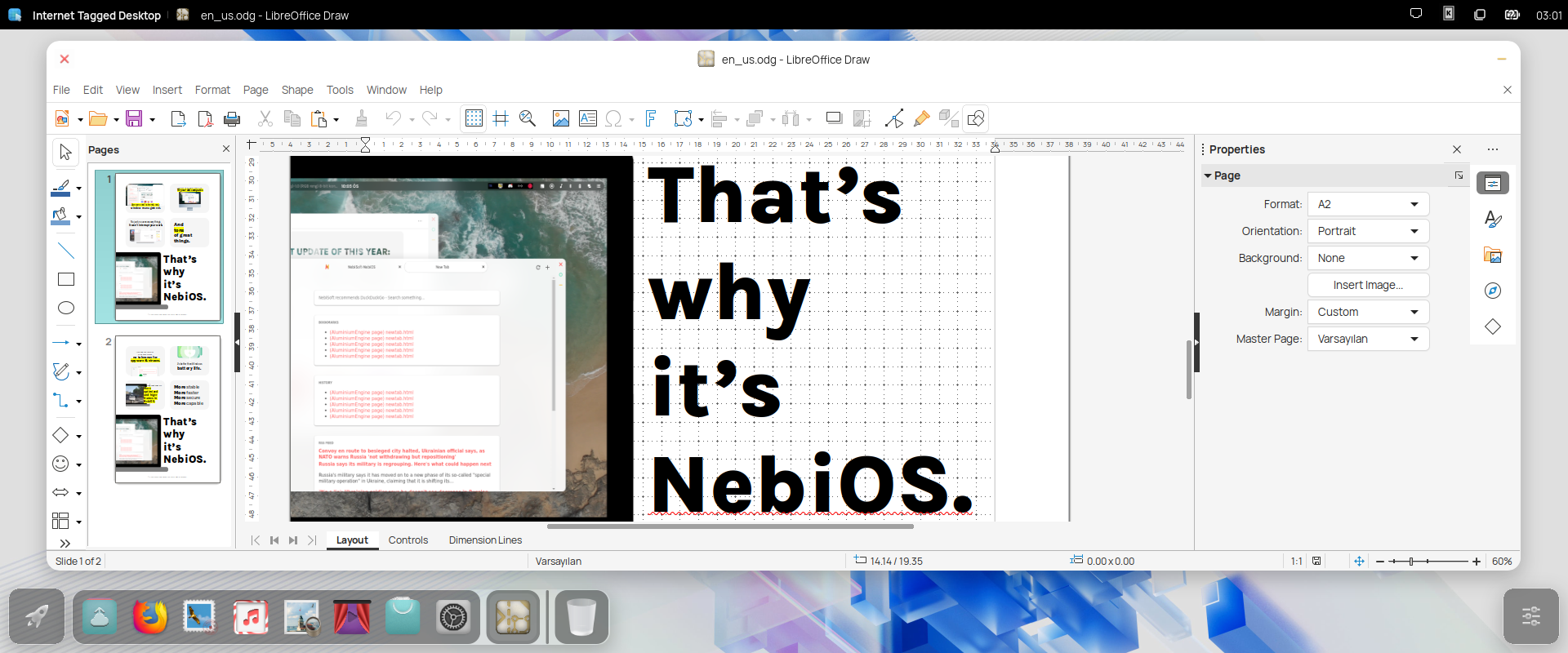Select the Ellipse drawing tool
Image resolution: width=1568 pixels, height=653 pixels.
(x=66, y=308)
